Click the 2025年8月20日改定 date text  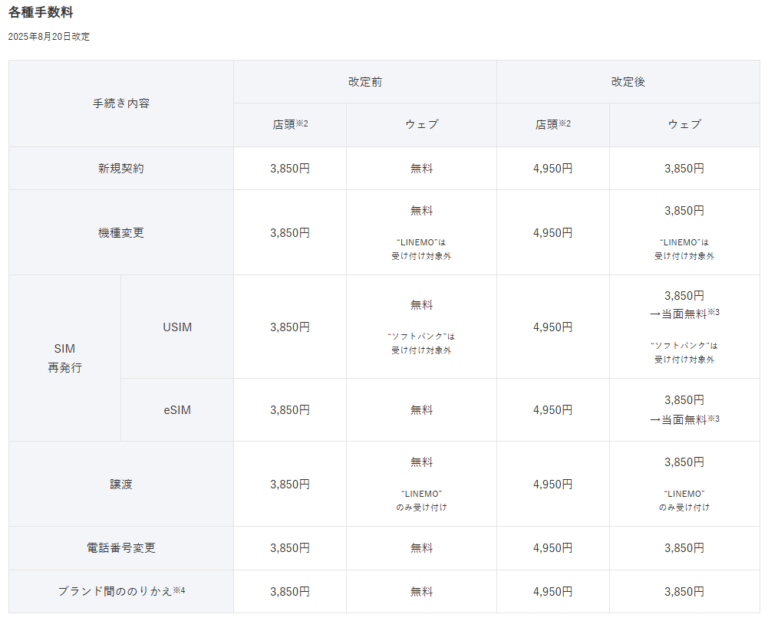pyautogui.click(x=49, y=37)
